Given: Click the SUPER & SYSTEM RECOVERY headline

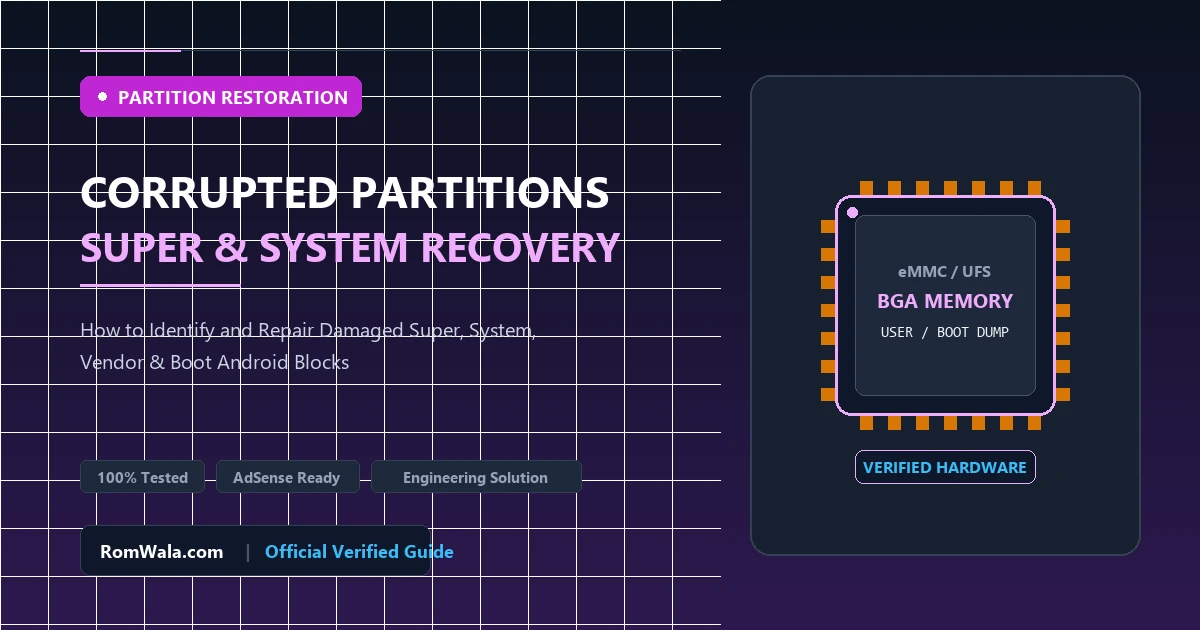Looking at the screenshot, I should [350, 247].
